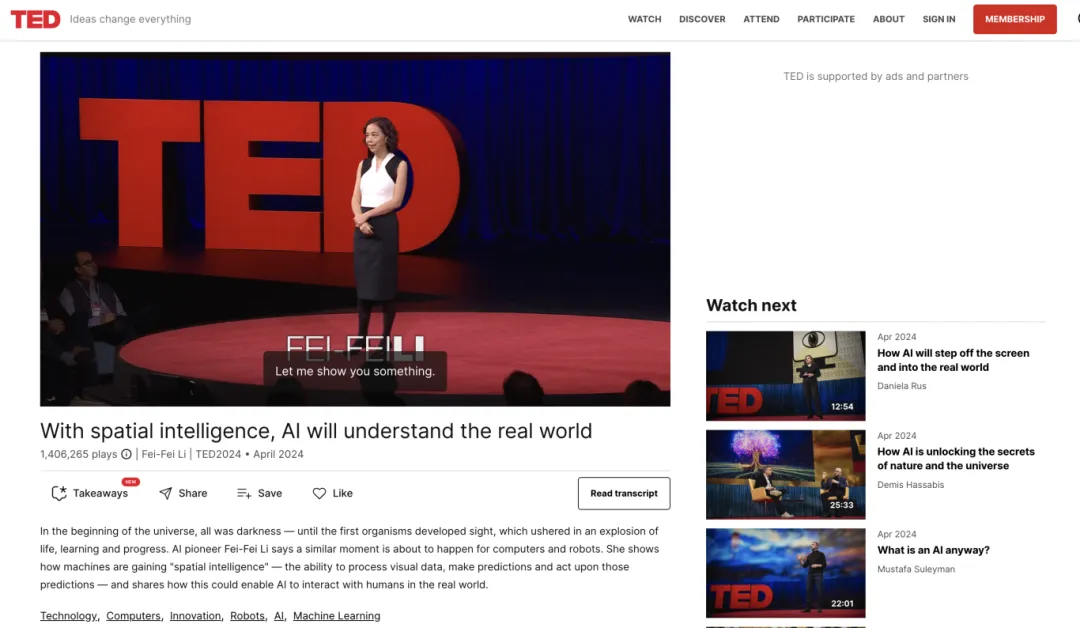Click the '1,406,265 plays' text
The height and width of the screenshot is (628, 1080).
point(79,454)
